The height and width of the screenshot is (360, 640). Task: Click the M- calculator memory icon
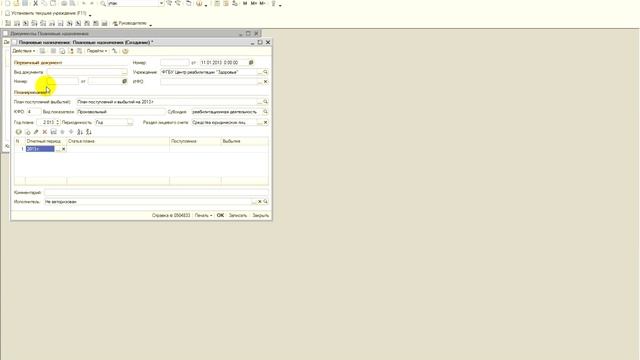click(x=262, y=3)
